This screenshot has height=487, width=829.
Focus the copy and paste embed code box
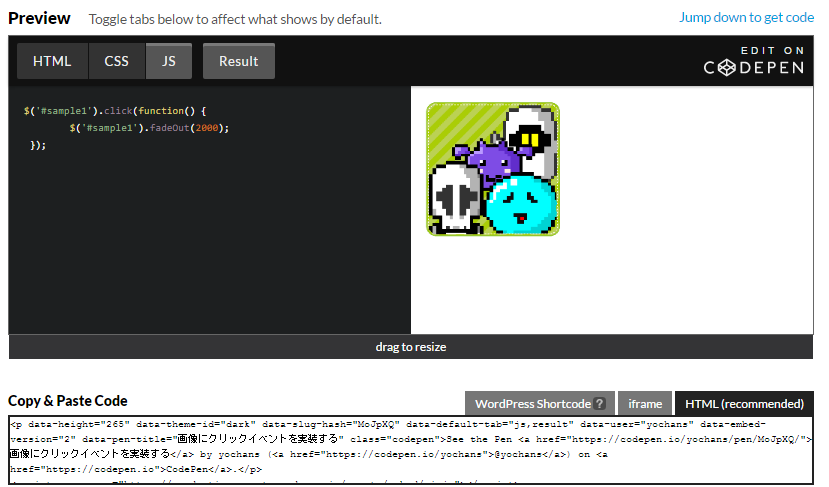411,450
